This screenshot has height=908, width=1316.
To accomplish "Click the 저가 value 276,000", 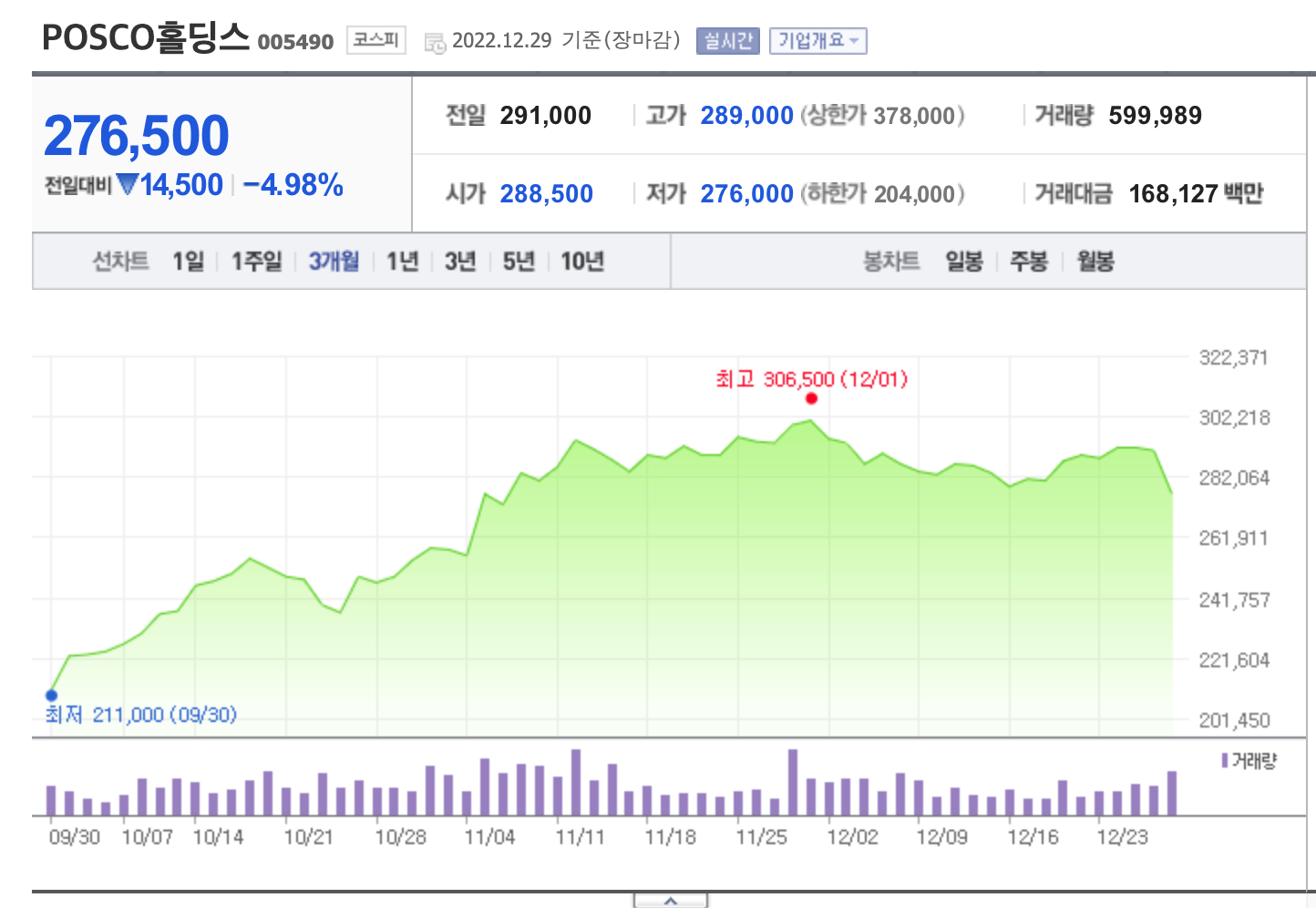I will tap(746, 194).
